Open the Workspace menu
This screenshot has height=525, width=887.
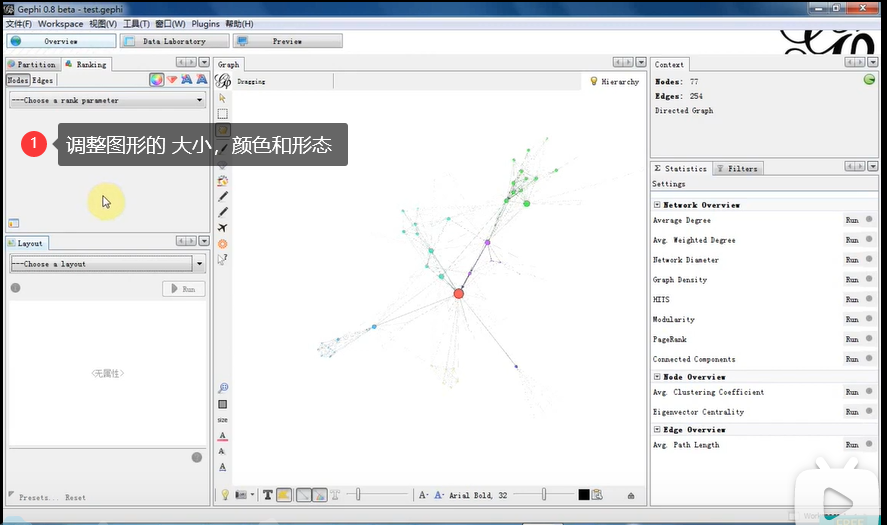tap(61, 24)
